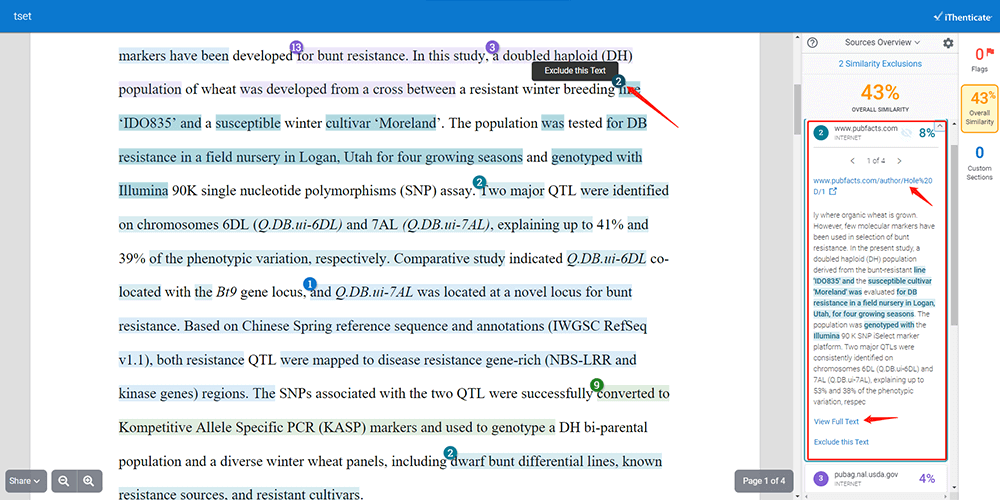Select the Flags tab
Screen dimensions: 1000x500
(980, 57)
